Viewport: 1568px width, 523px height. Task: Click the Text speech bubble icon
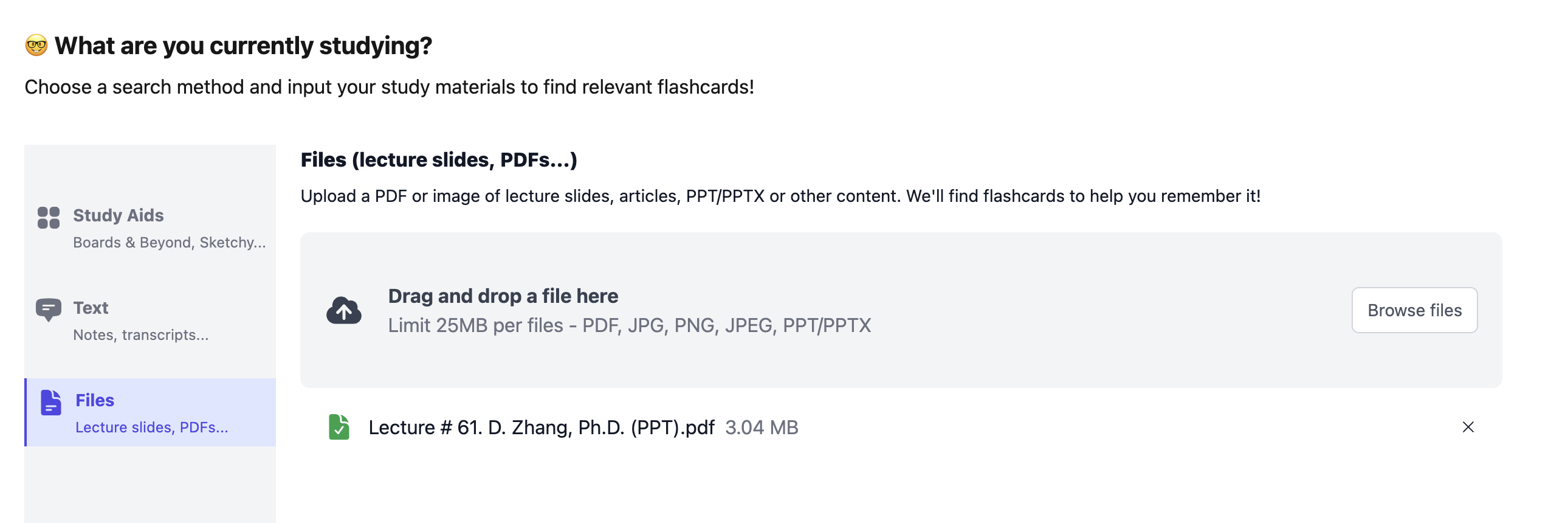coord(48,310)
